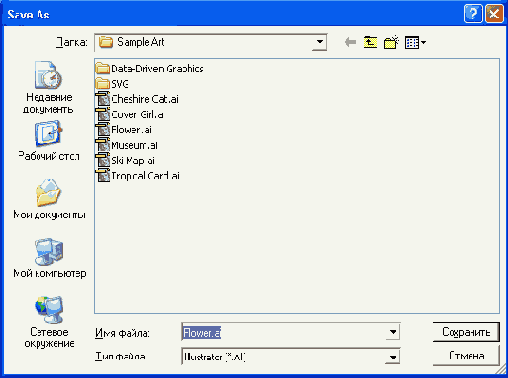Click the back arrow icon
Viewport: 508px width, 378px height.
click(x=350, y=42)
